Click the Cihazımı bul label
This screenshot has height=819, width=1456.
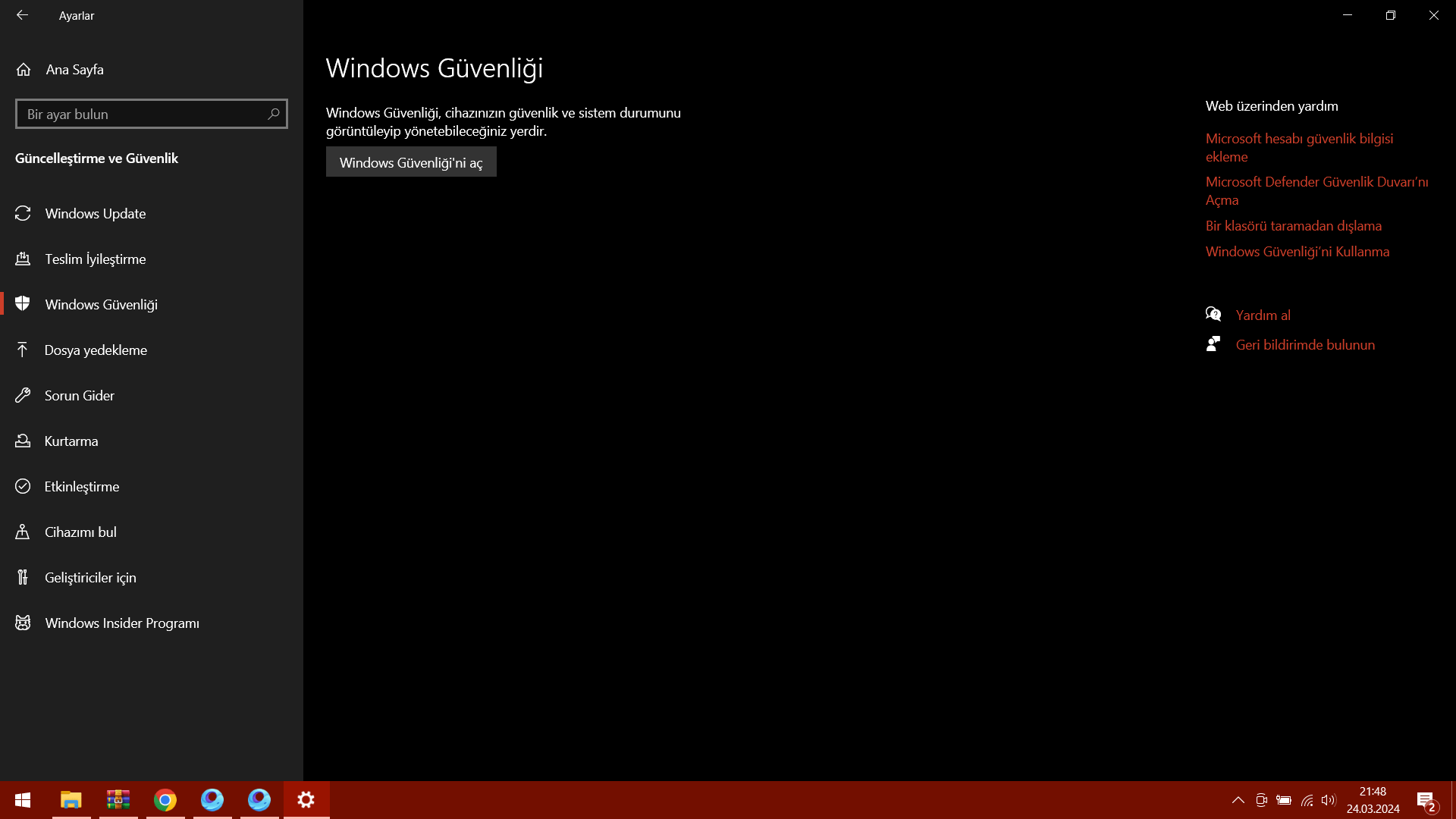coord(80,532)
